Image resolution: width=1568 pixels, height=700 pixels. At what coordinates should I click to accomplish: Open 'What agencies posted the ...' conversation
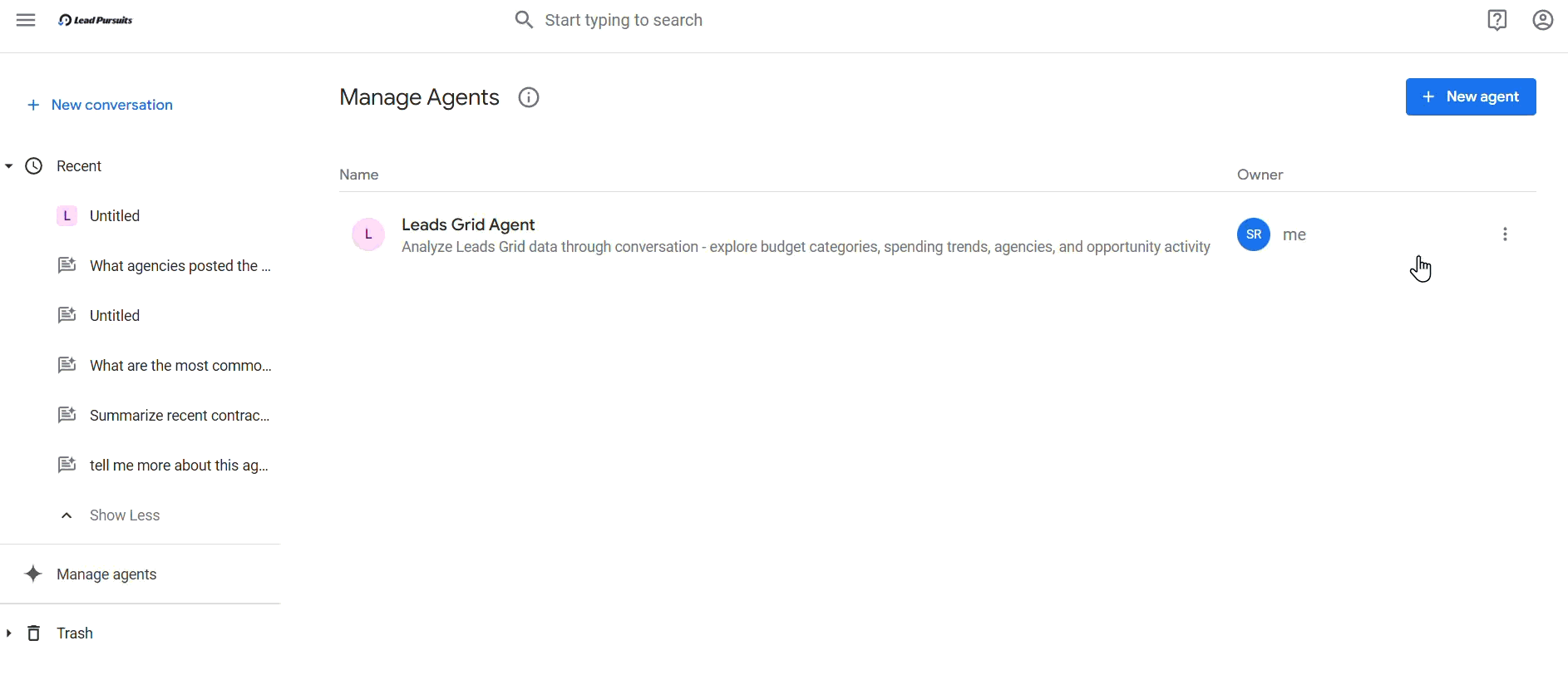[165, 266]
